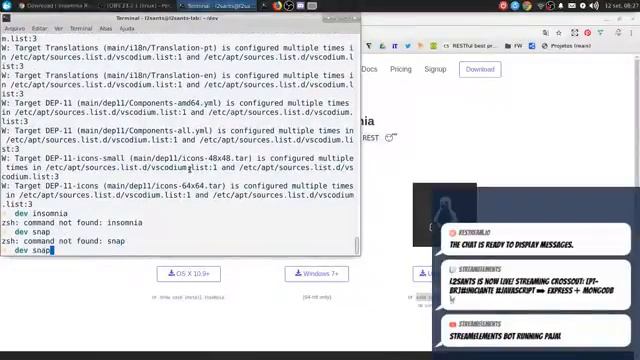
Task: Open the RESTful best practices bookmark
Action: click(470, 46)
